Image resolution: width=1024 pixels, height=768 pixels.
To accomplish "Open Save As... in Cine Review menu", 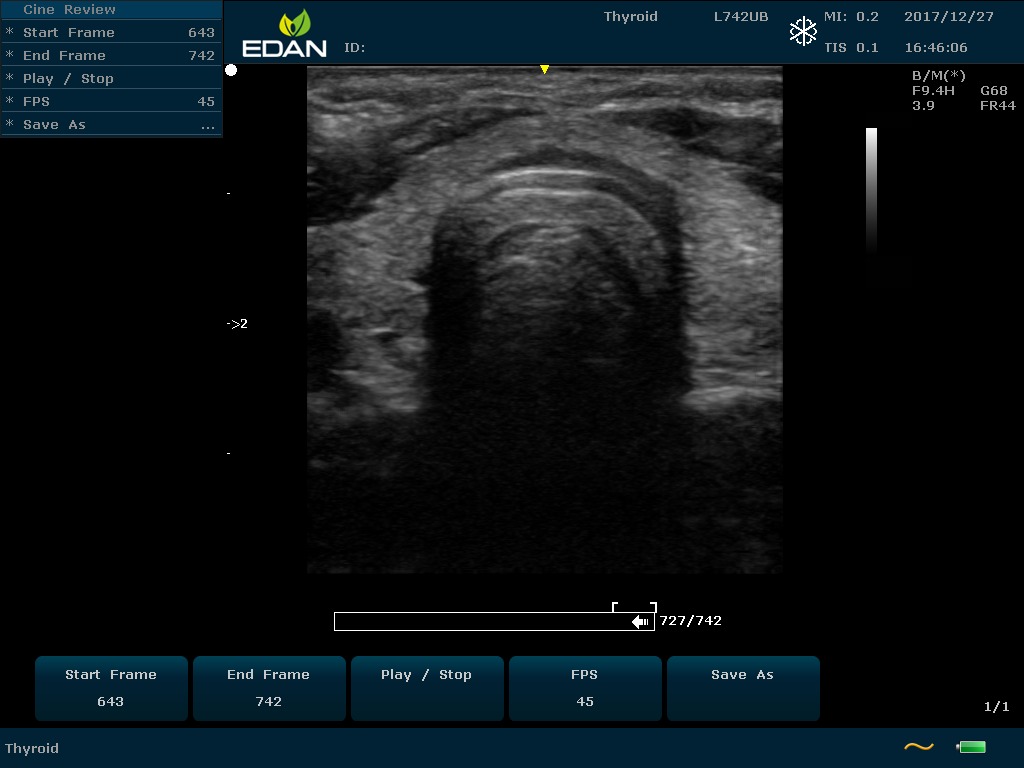I will click(111, 125).
